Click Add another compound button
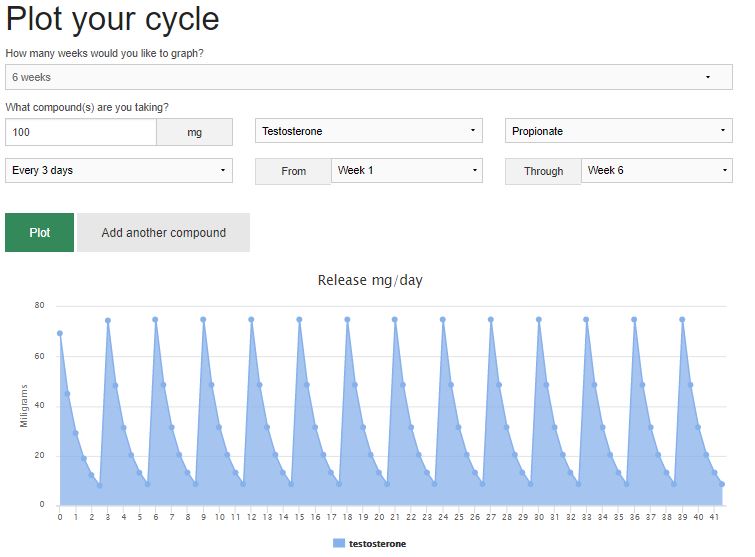755x557 pixels. (163, 232)
